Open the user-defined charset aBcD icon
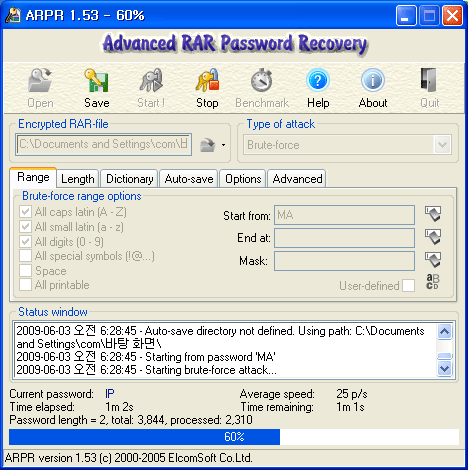This screenshot has height=470, width=468. (x=433, y=282)
